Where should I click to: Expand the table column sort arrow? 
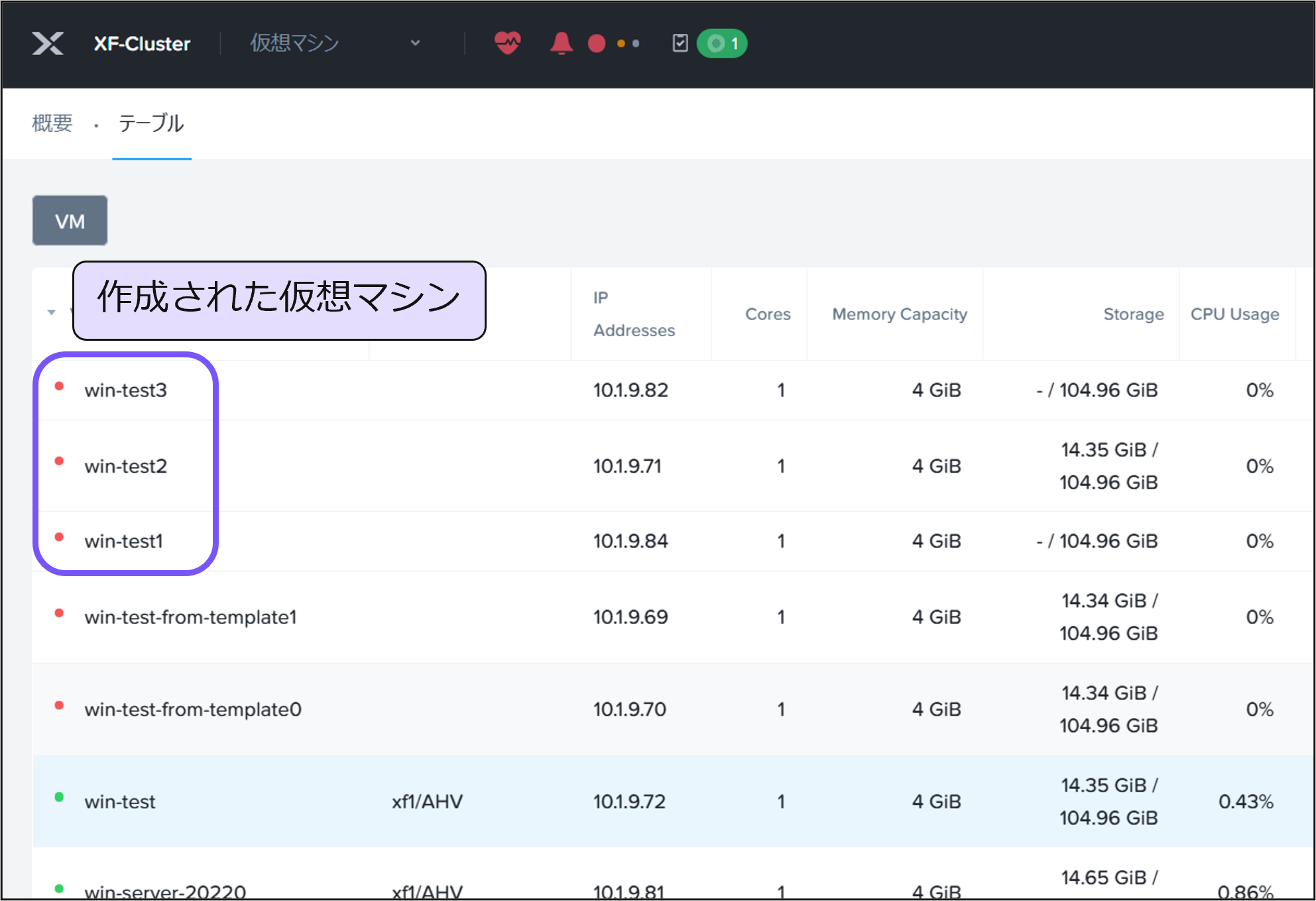[x=52, y=312]
